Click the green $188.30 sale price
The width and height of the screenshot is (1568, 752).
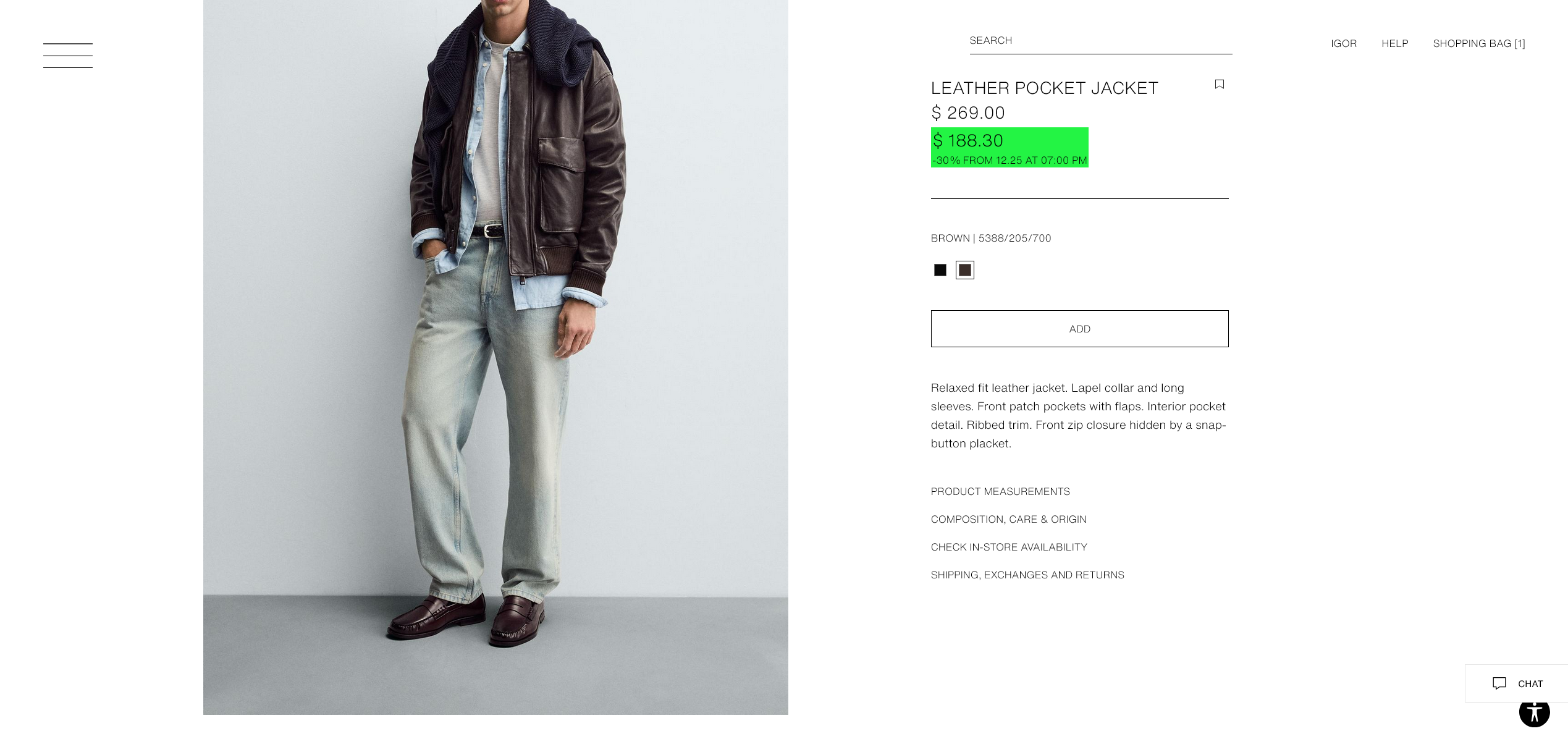967,141
